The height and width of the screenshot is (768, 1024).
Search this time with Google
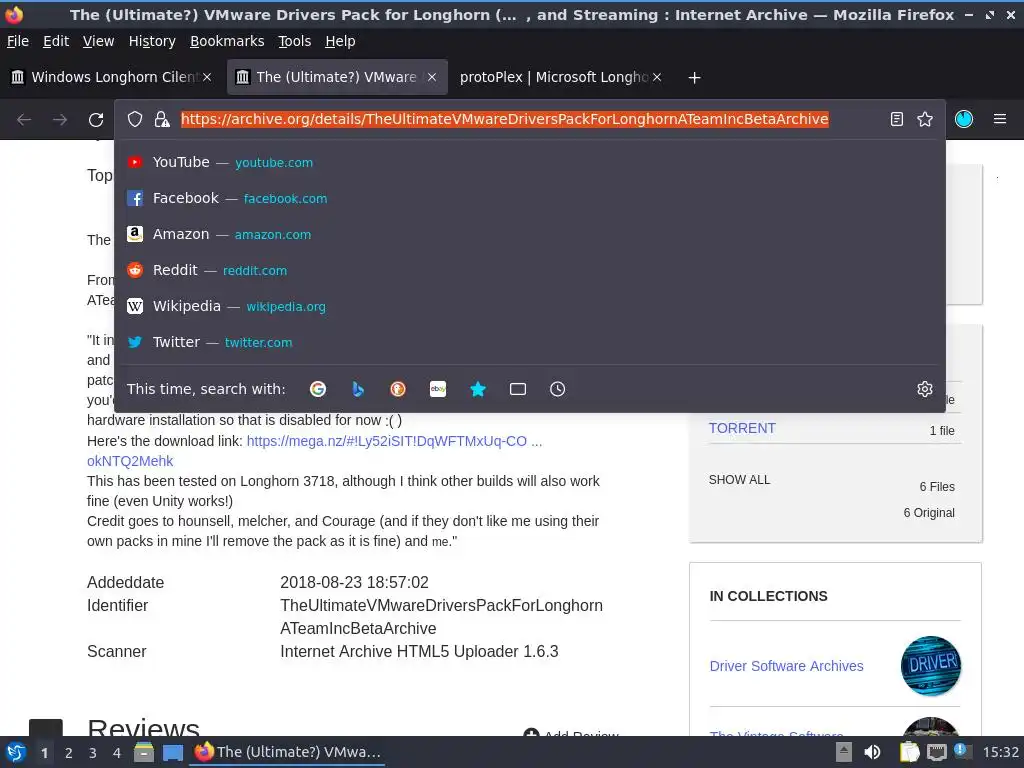tap(318, 389)
